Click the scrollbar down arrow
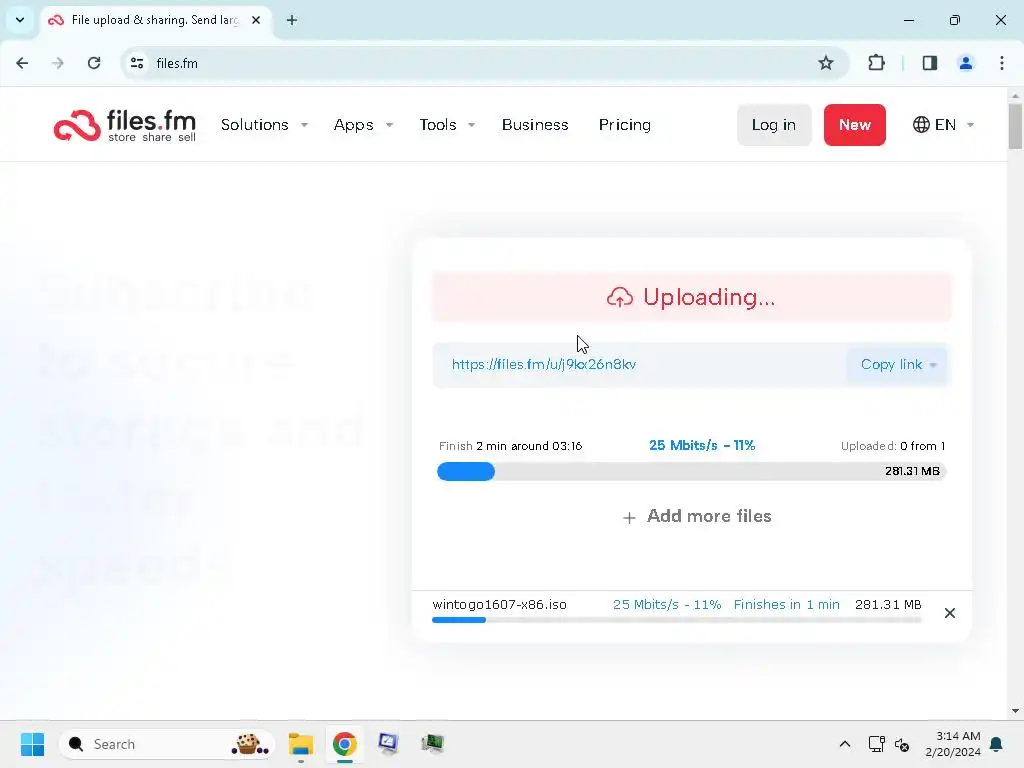 point(1015,711)
